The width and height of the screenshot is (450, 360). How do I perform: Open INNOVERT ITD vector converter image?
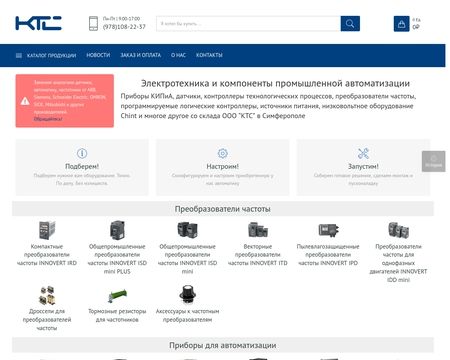point(258,230)
